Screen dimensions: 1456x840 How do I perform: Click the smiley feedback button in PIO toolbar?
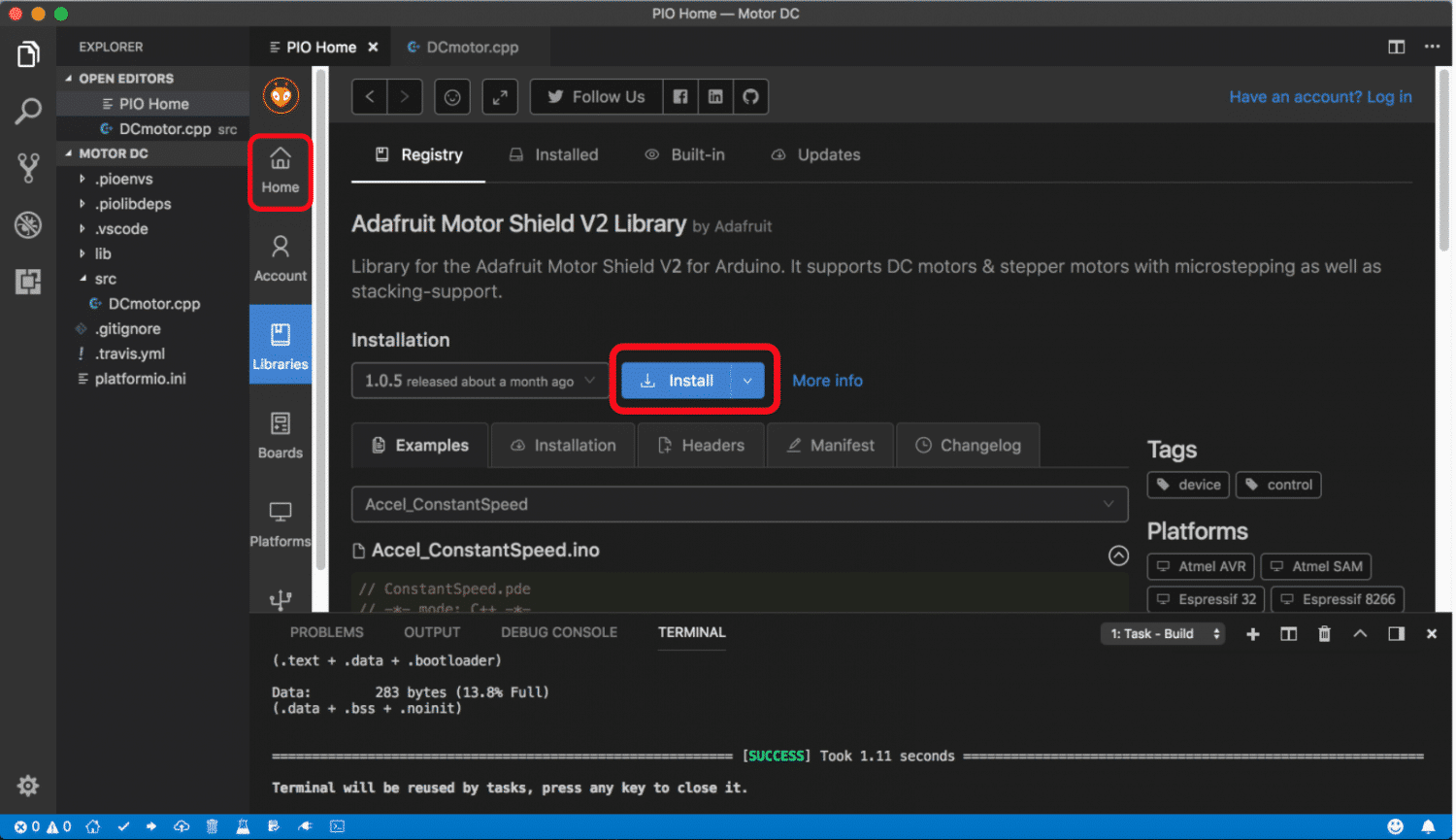(452, 97)
